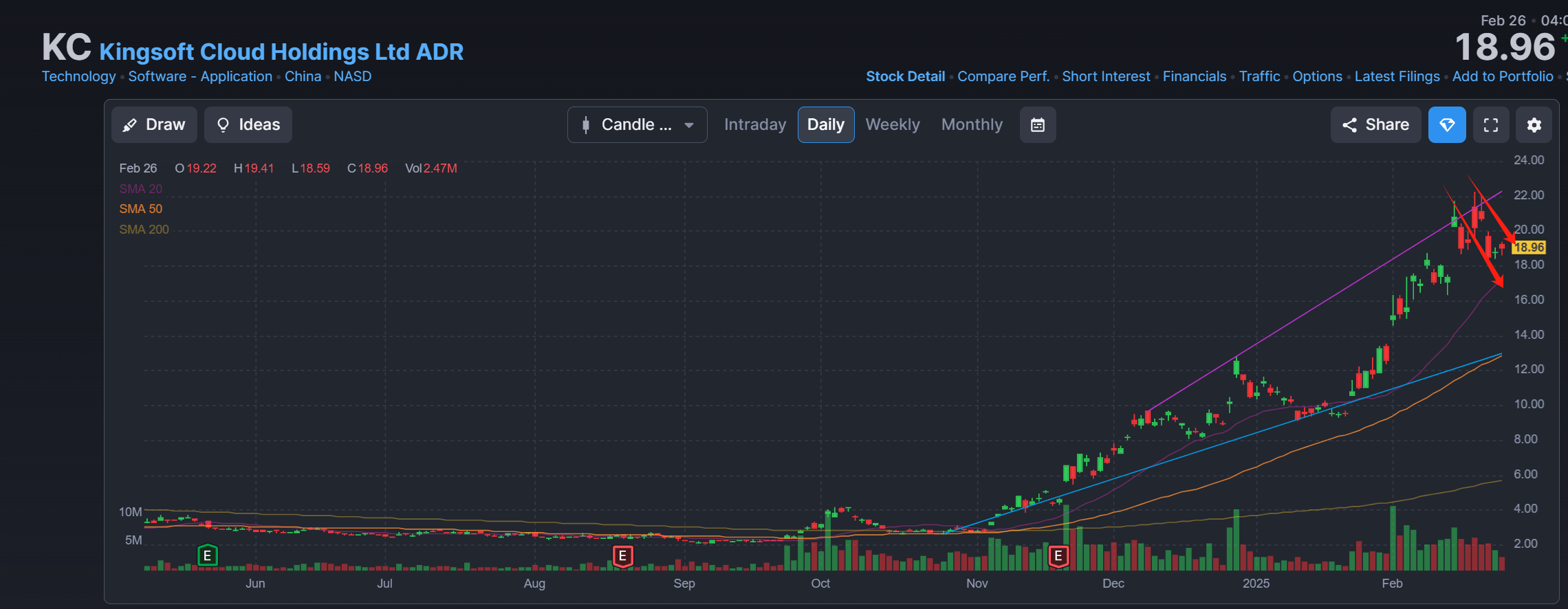Open the Draw tool with brush icon
Viewport: 1568px width, 609px height.
tap(154, 124)
